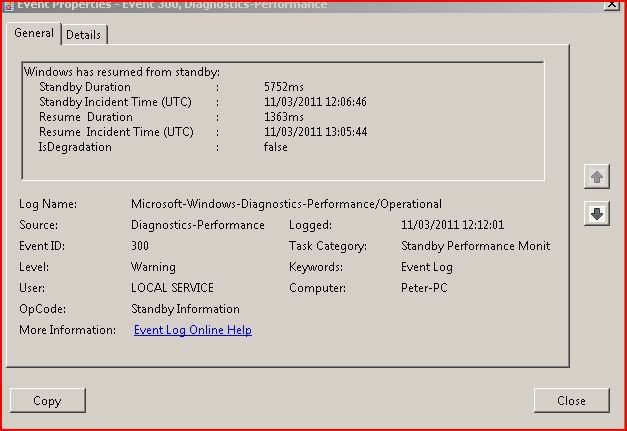Click the Computer label
627x431 pixels.
(317, 288)
